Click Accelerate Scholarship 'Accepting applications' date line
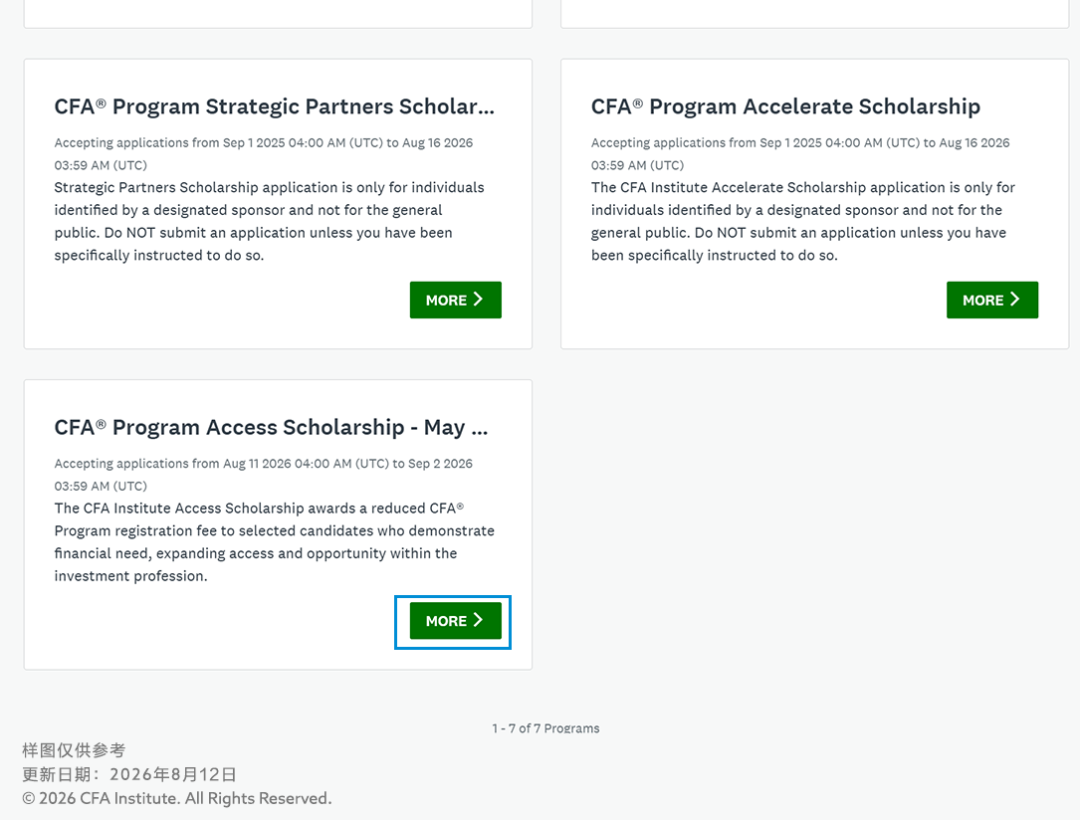Screen dimensions: 1080x820 click(800, 154)
